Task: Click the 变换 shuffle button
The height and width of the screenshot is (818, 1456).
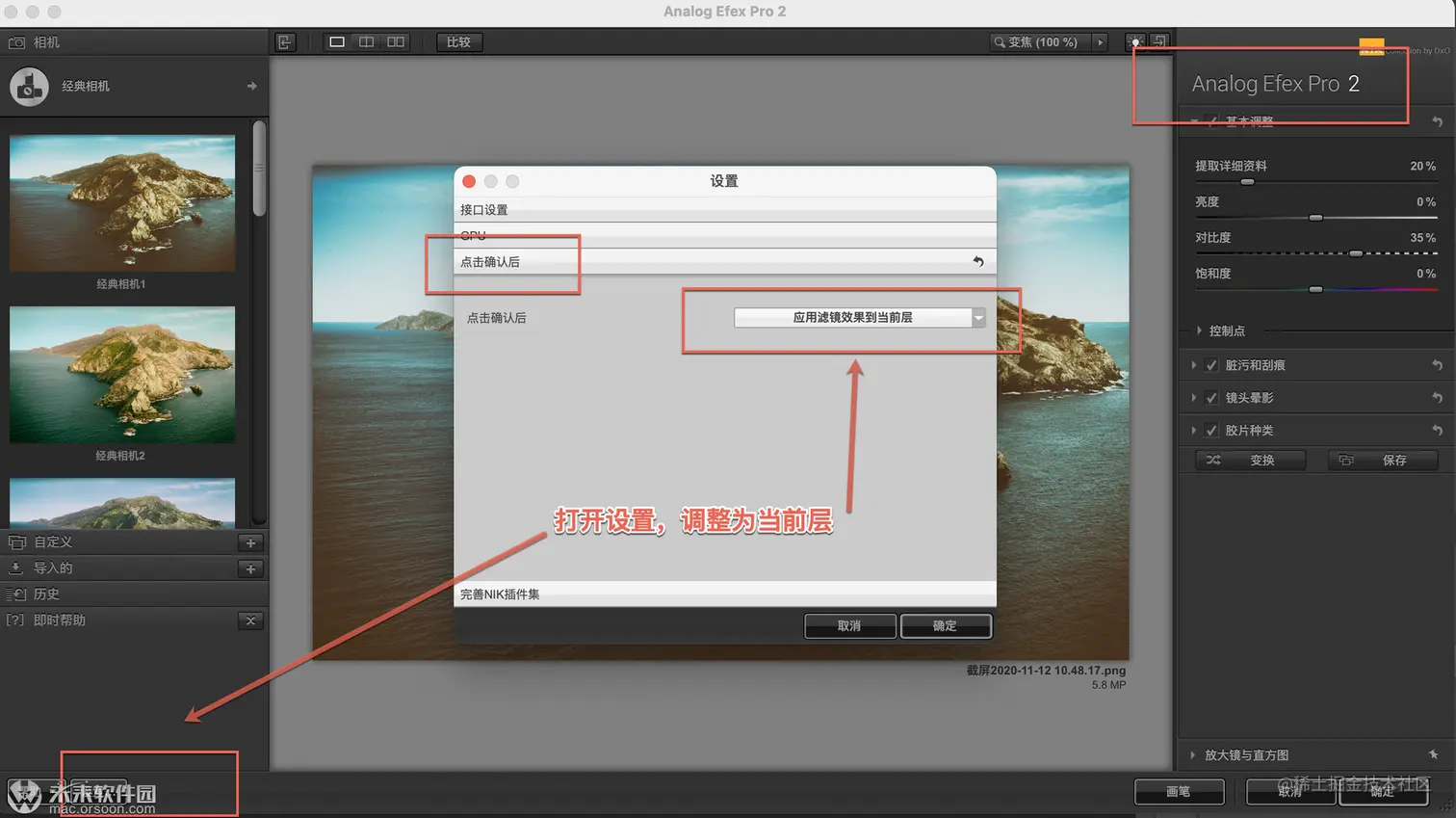Action: (1250, 461)
